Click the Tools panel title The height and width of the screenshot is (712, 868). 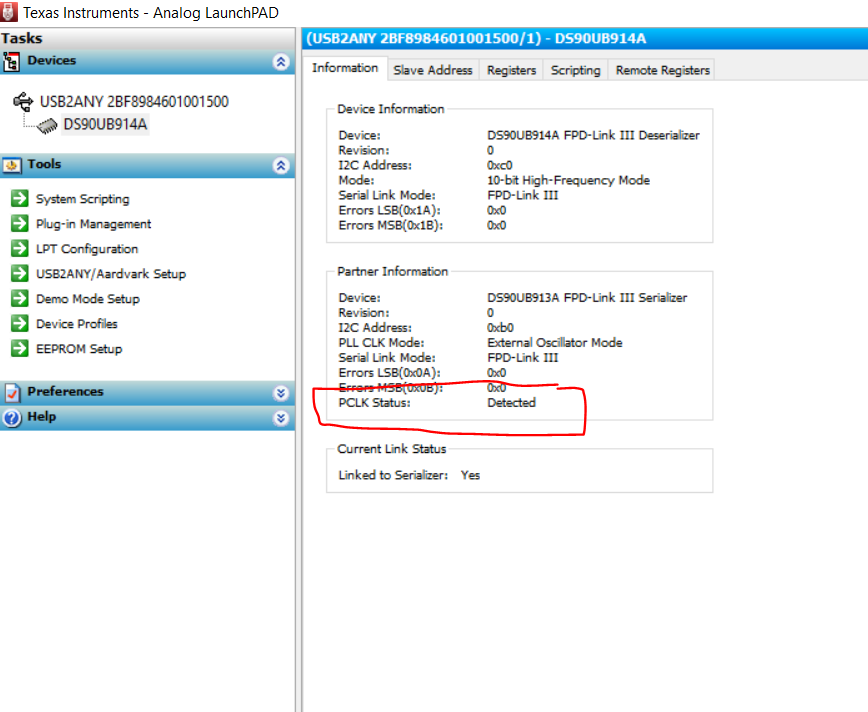click(x=44, y=164)
